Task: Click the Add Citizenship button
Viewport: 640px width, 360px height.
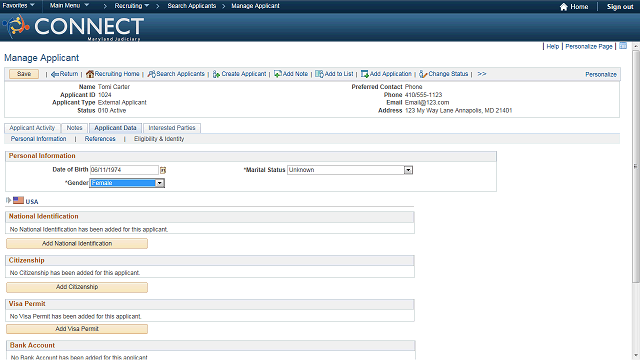Action: pos(77,287)
